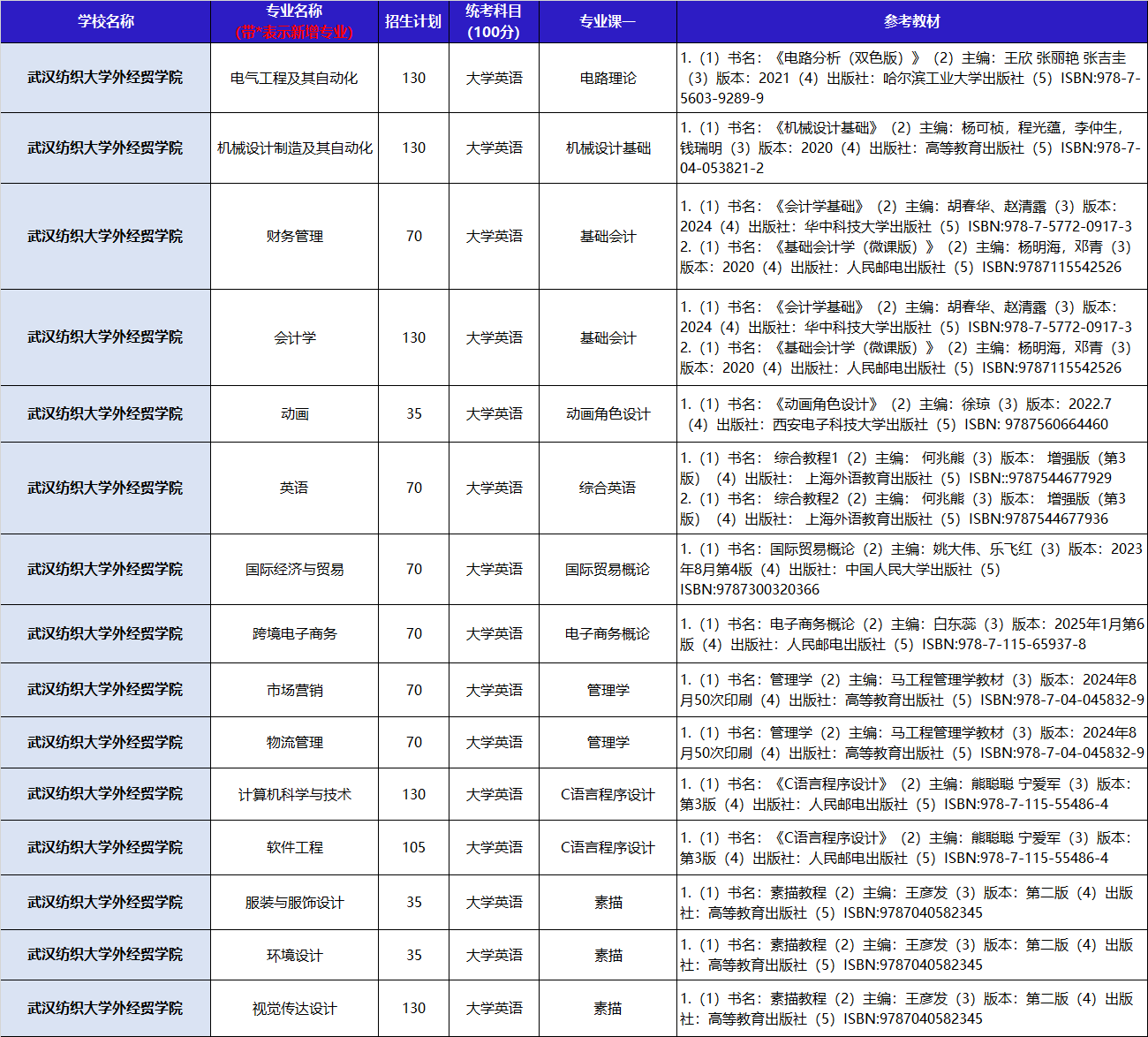Select the 电气工程及其自动化 major cell
The width and height of the screenshot is (1148, 1037).
pos(294,78)
